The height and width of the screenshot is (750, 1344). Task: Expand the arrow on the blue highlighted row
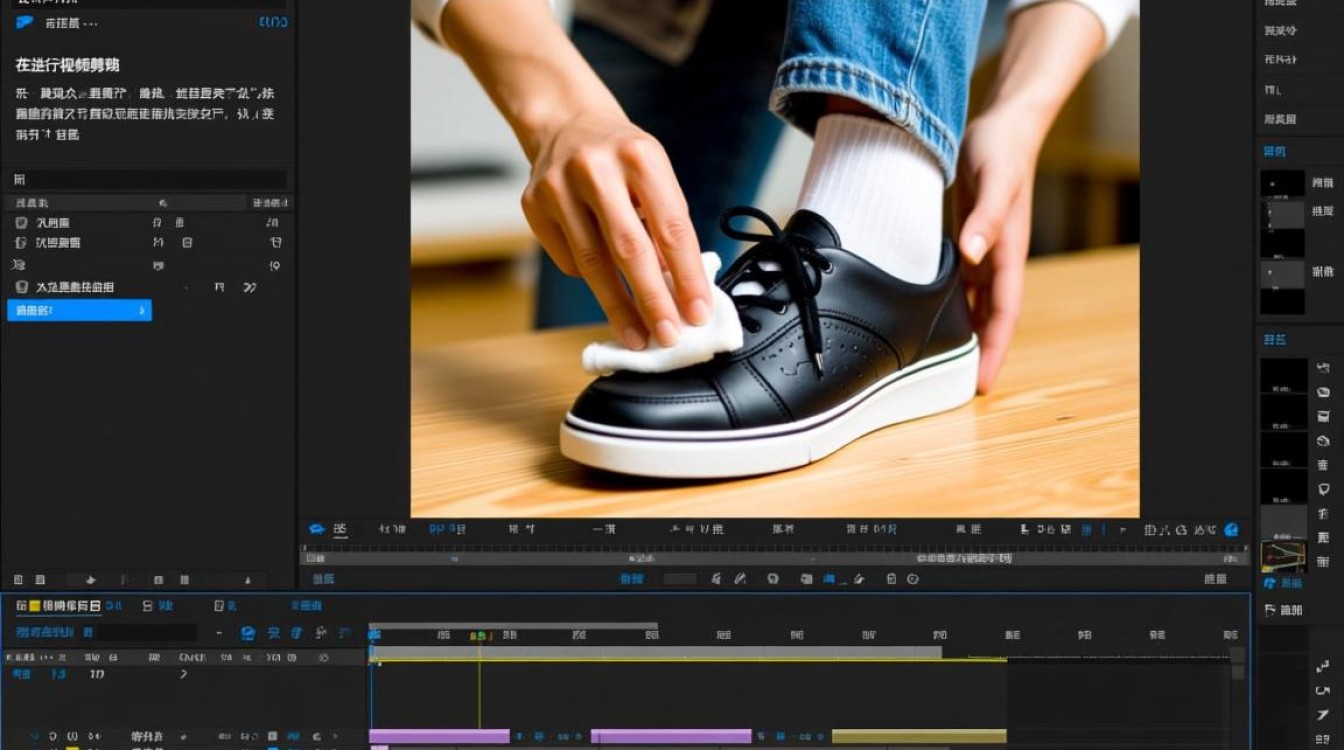point(141,311)
